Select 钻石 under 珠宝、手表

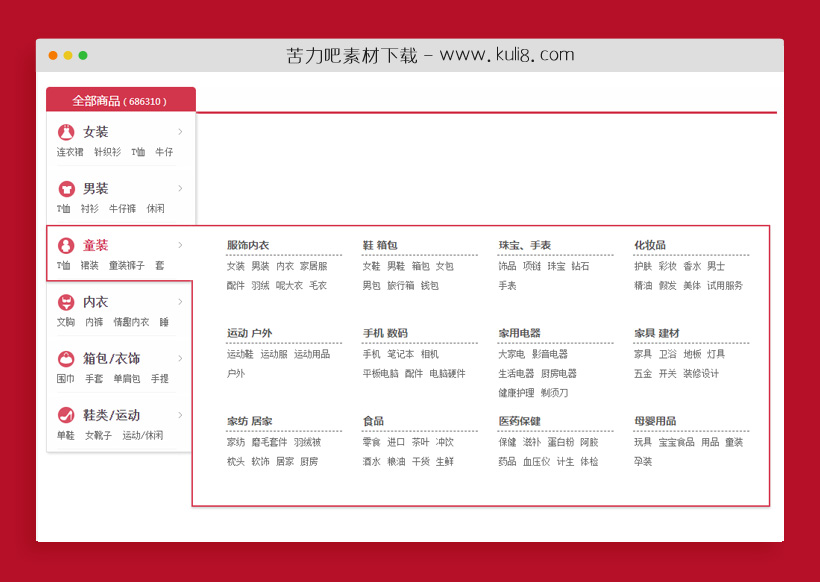580,266
